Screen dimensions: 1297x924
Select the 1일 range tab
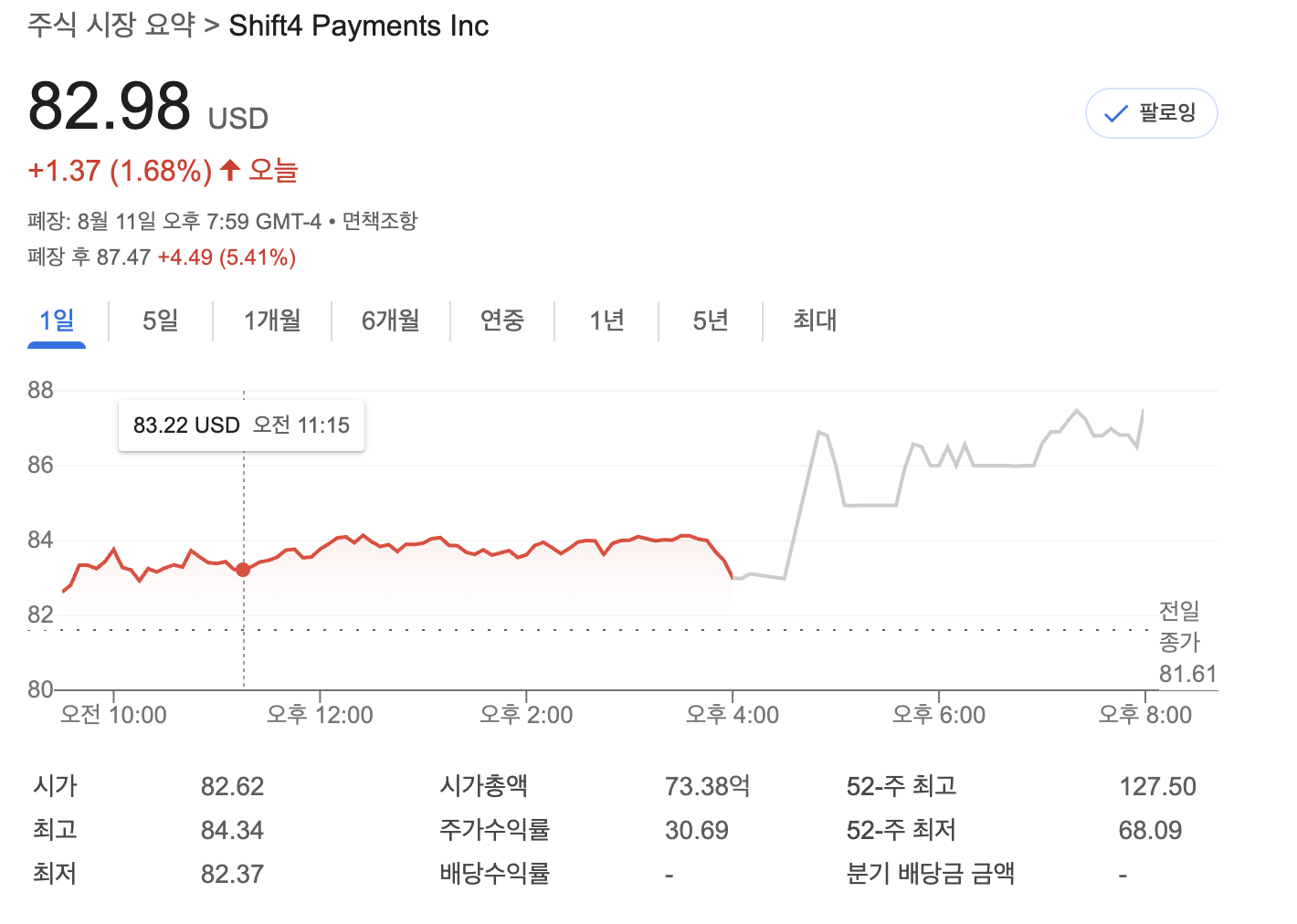tap(57, 320)
